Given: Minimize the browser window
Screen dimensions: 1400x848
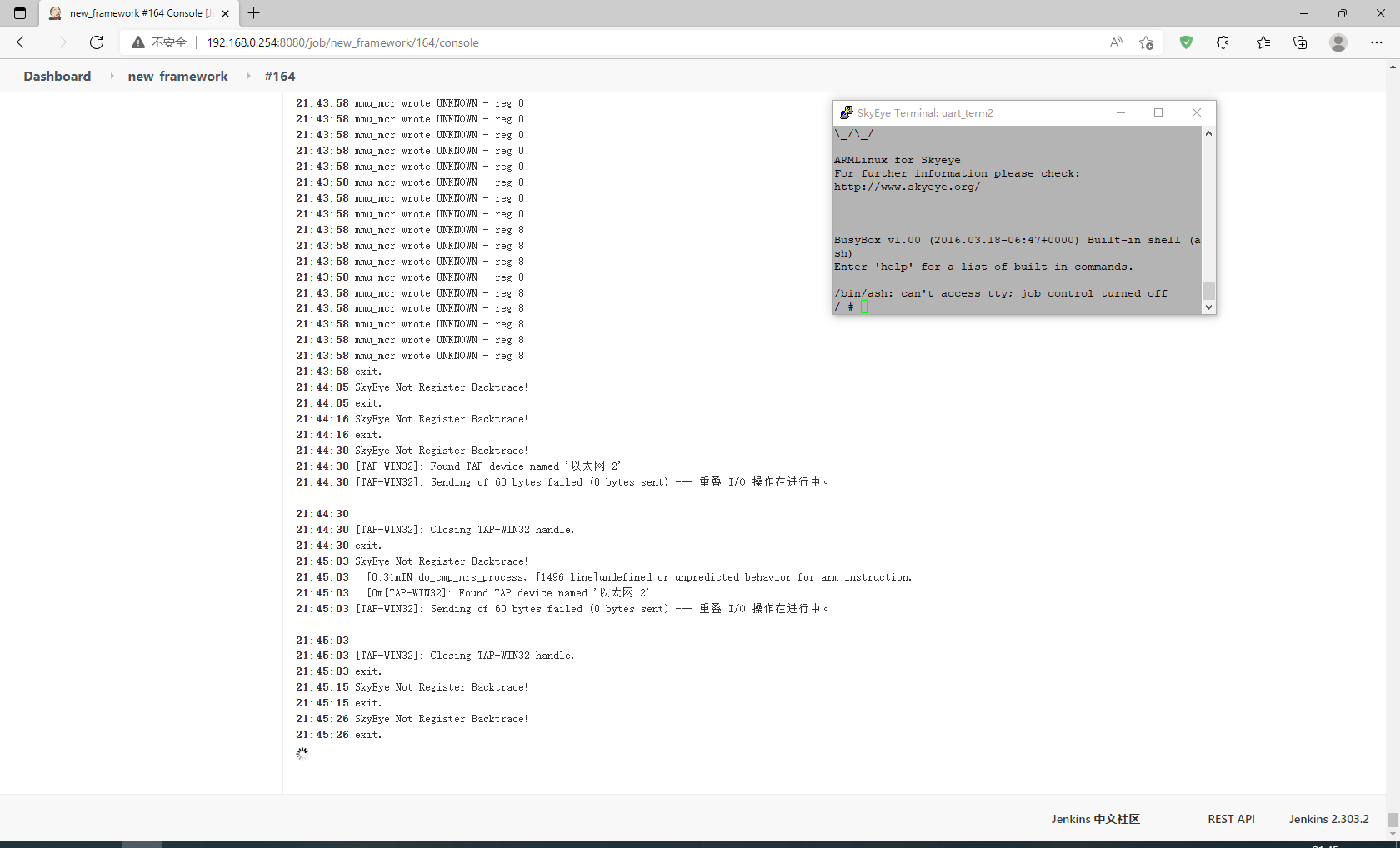Looking at the screenshot, I should pyautogui.click(x=1304, y=13).
